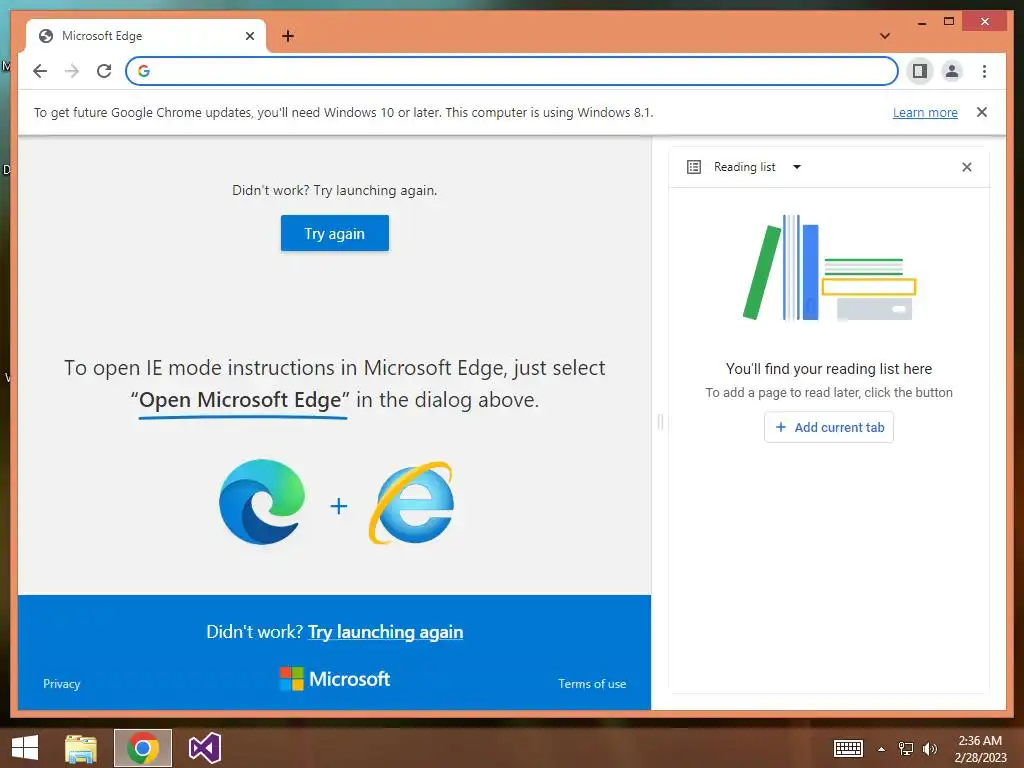Go back with the browser back arrow
Image resolution: width=1024 pixels, height=768 pixels.
pyautogui.click(x=40, y=71)
